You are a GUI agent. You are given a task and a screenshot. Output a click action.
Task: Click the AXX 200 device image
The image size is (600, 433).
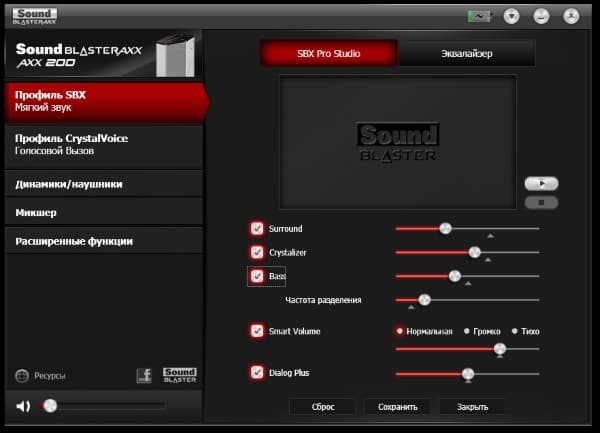[x=175, y=55]
